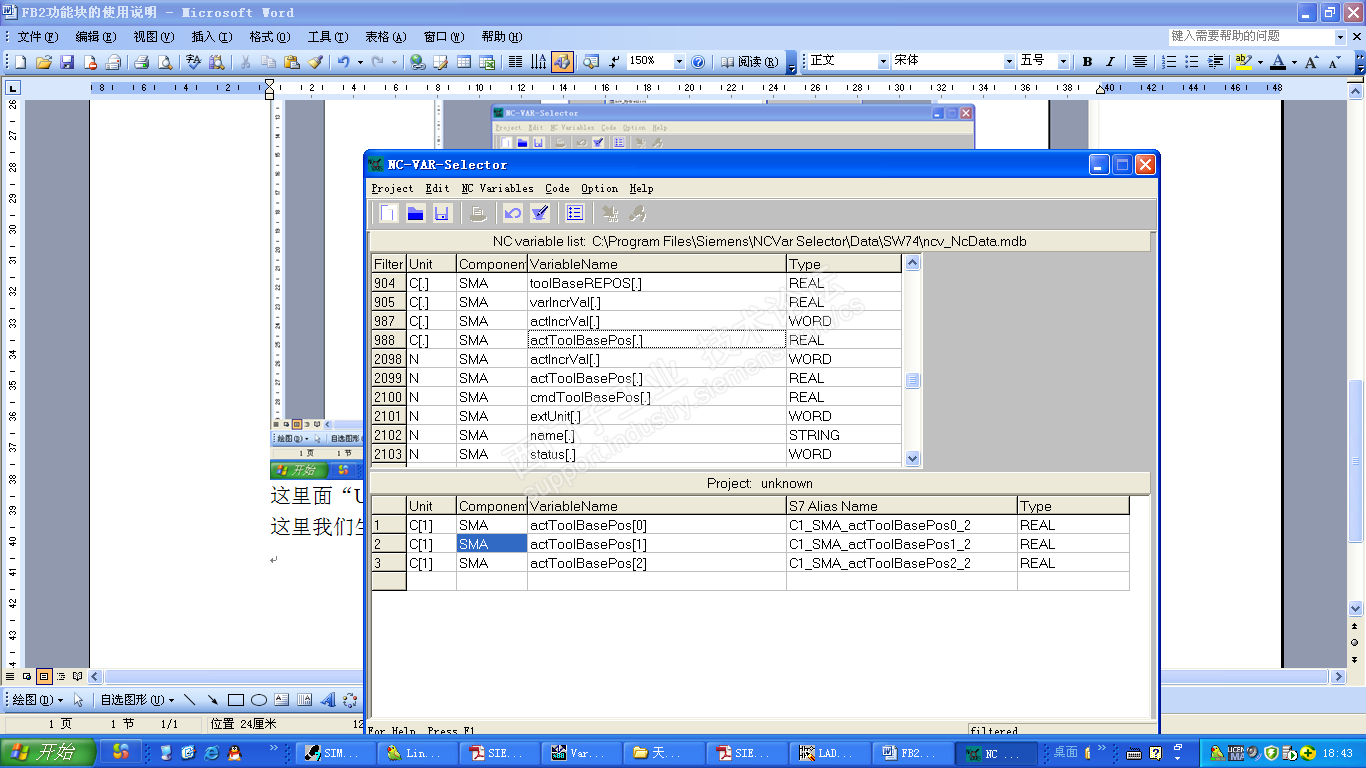Click the checkmark pen icon in NC-VAR-Selector
This screenshot has height=768, width=1366.
click(540, 213)
